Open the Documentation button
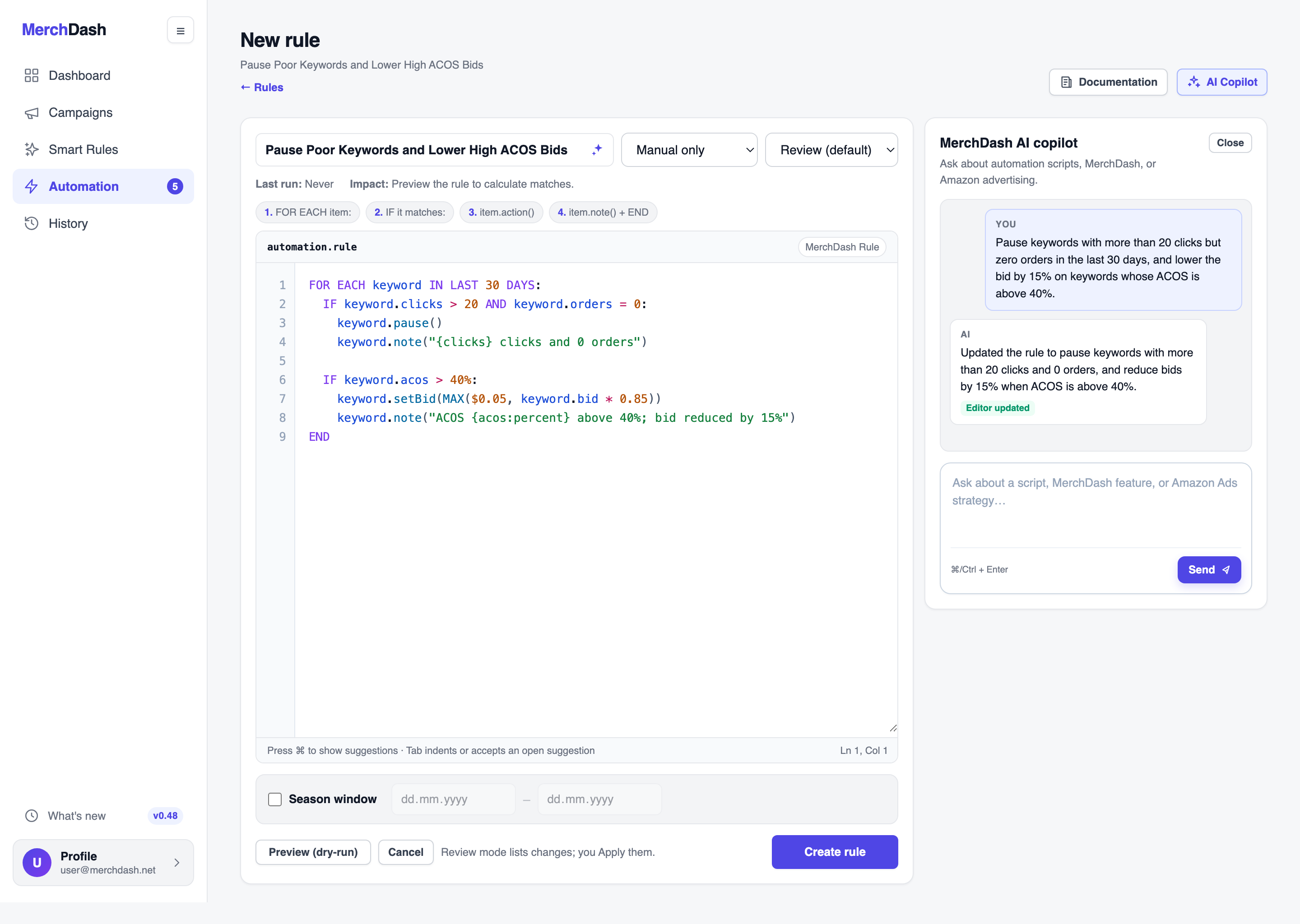Viewport: 1300px width, 924px height. (x=1108, y=82)
